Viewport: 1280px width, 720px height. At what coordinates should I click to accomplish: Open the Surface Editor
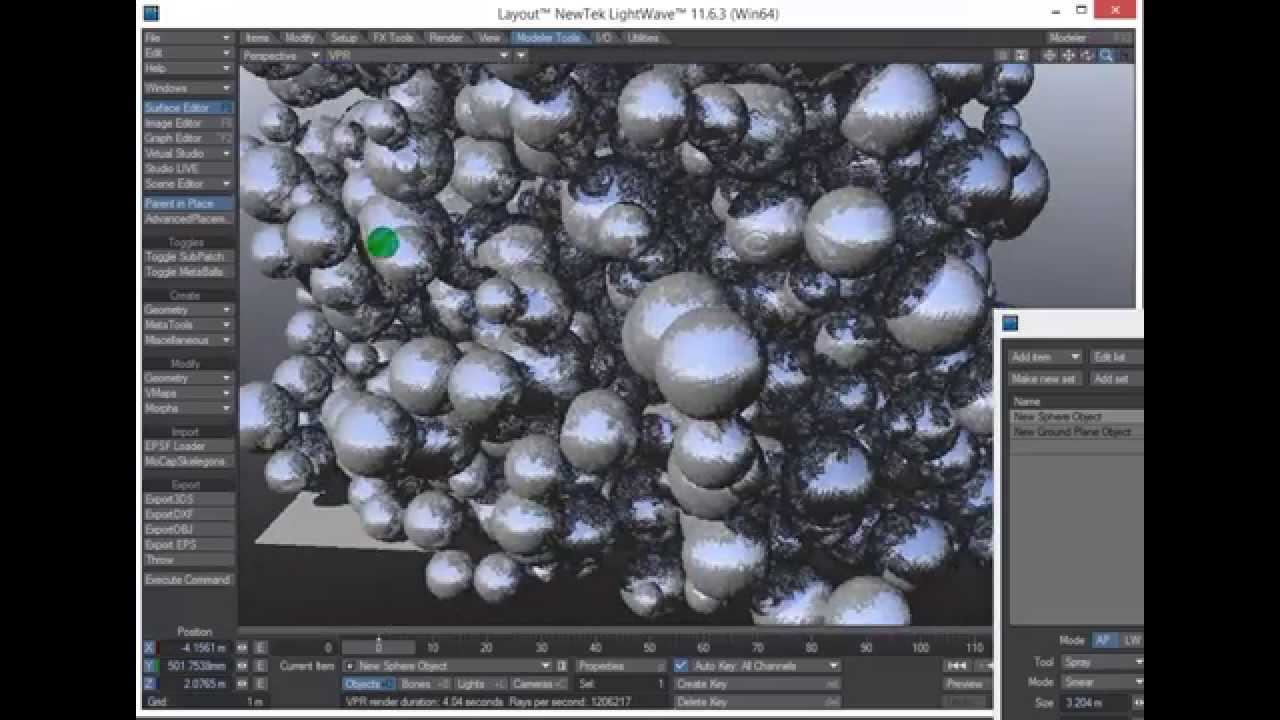tap(188, 108)
